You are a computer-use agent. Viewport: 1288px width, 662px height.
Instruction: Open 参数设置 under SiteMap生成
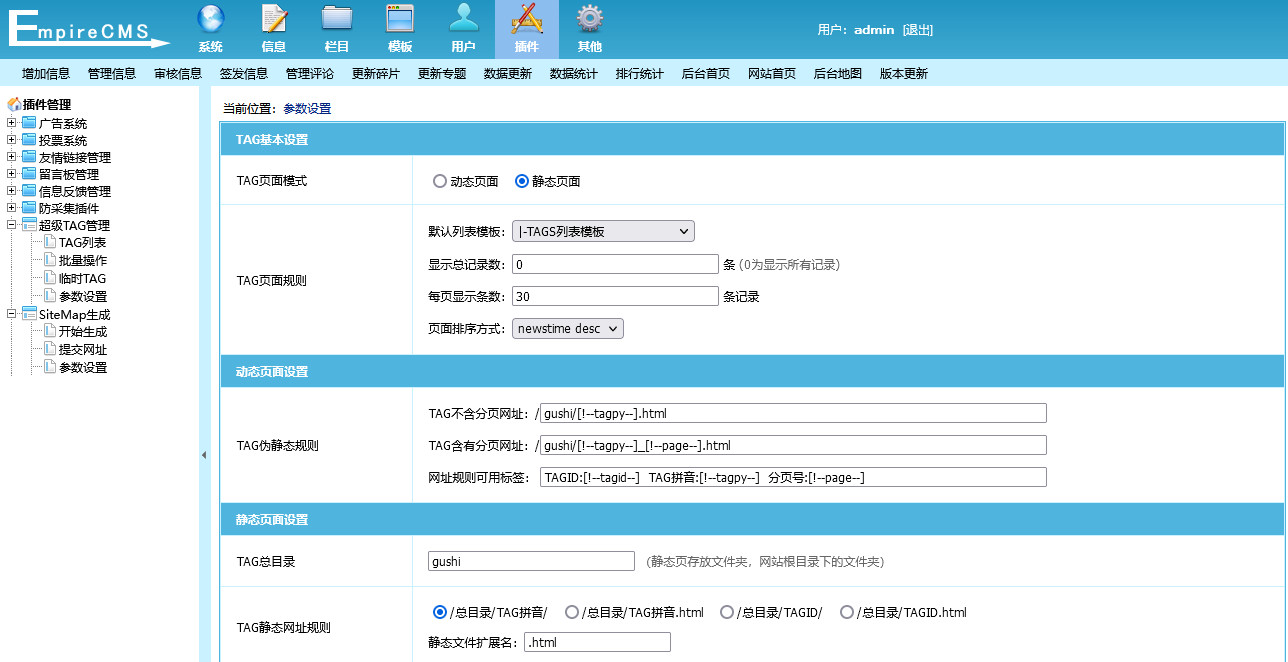coord(83,367)
